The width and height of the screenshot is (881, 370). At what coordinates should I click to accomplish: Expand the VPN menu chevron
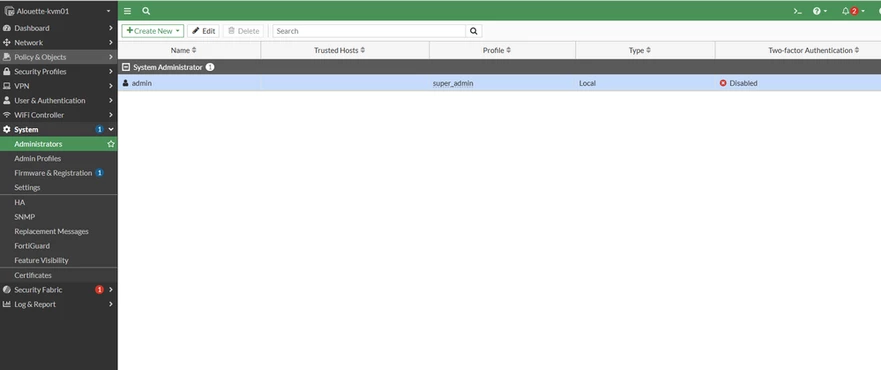(111, 86)
